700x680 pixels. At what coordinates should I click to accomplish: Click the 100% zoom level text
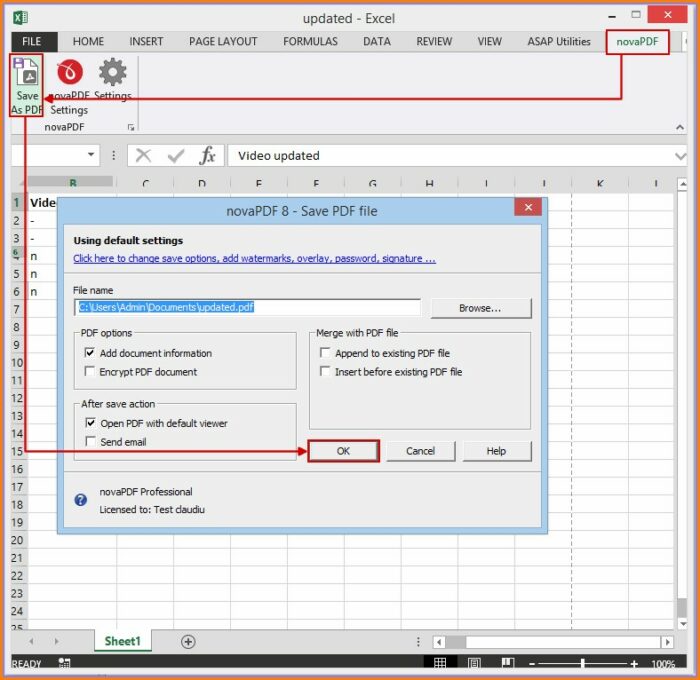pos(663,664)
